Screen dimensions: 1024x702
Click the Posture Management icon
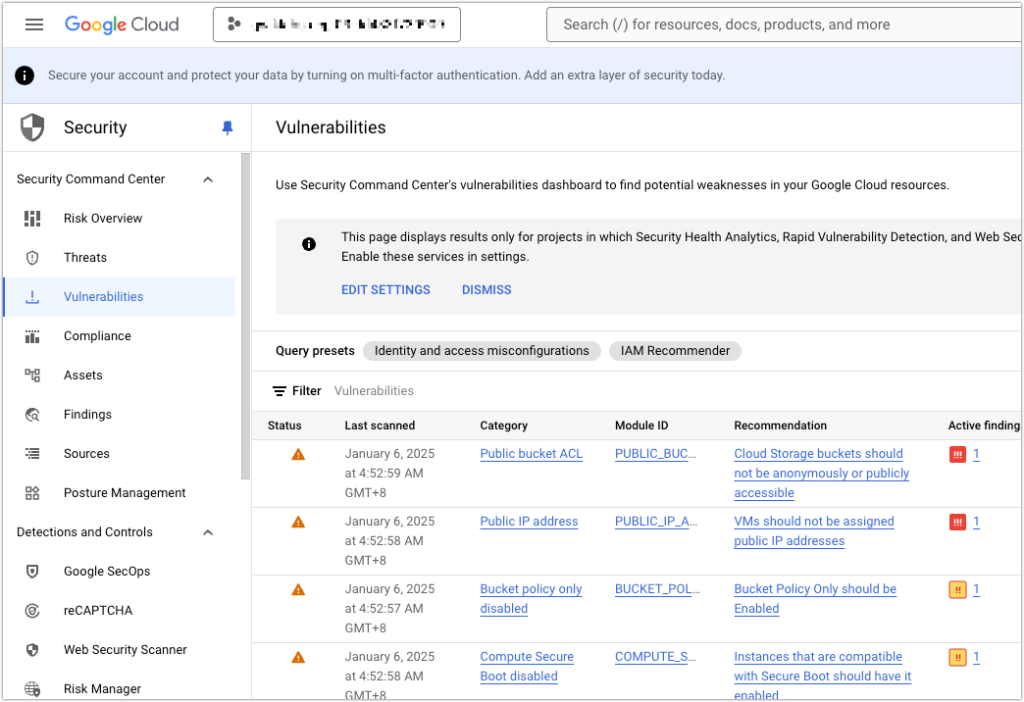32,493
